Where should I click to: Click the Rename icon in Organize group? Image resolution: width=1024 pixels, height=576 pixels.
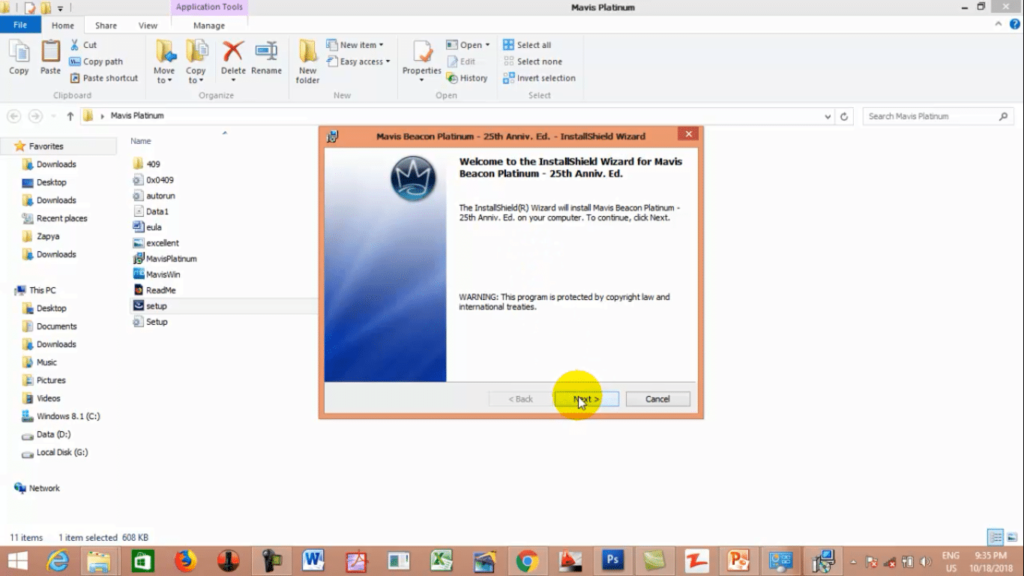[x=266, y=57]
